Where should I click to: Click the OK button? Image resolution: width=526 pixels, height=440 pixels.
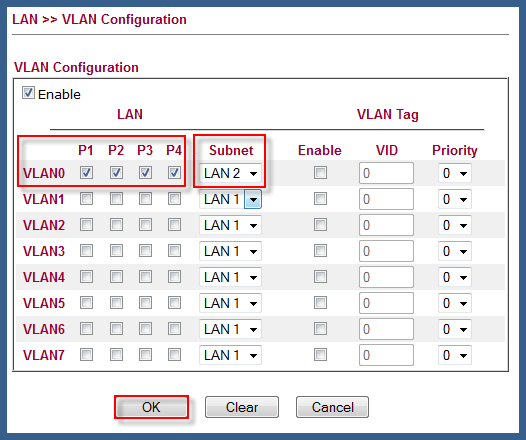(151, 407)
